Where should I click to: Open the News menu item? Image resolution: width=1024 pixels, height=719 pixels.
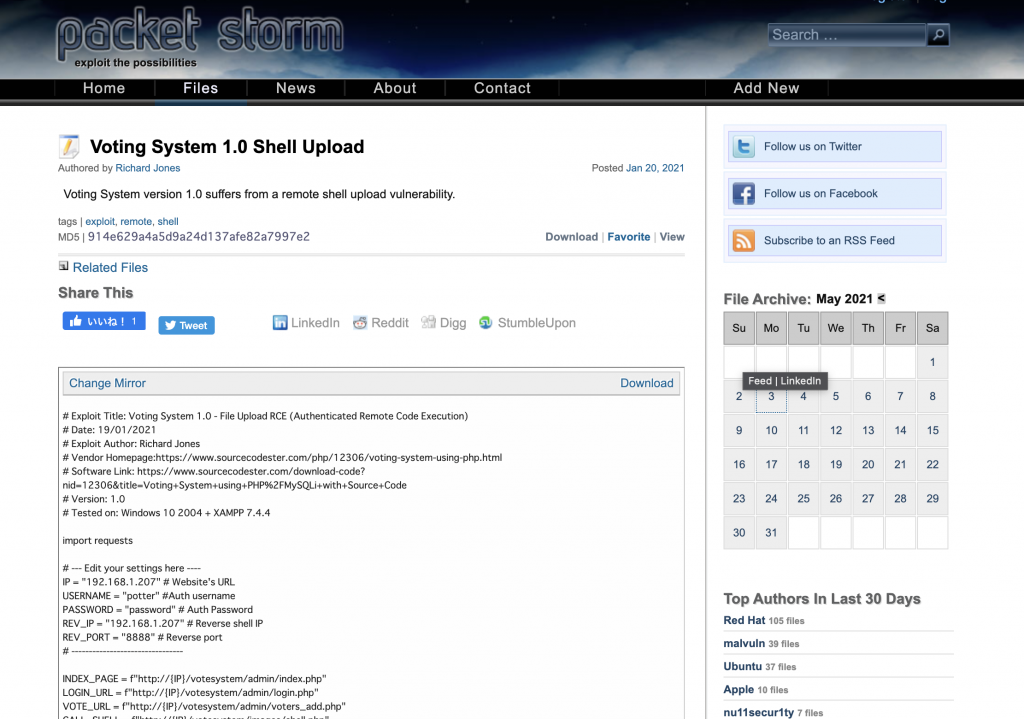(296, 88)
